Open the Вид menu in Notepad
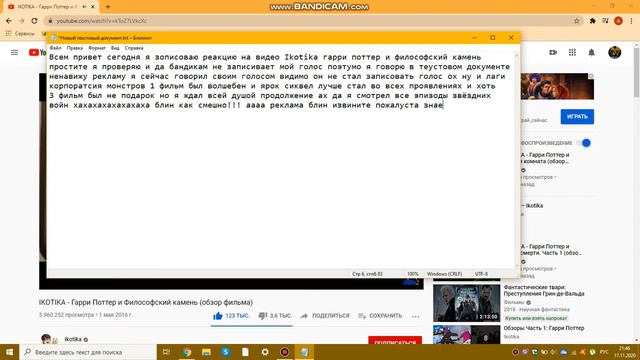Screen dimensions: 640x360 (115, 48)
